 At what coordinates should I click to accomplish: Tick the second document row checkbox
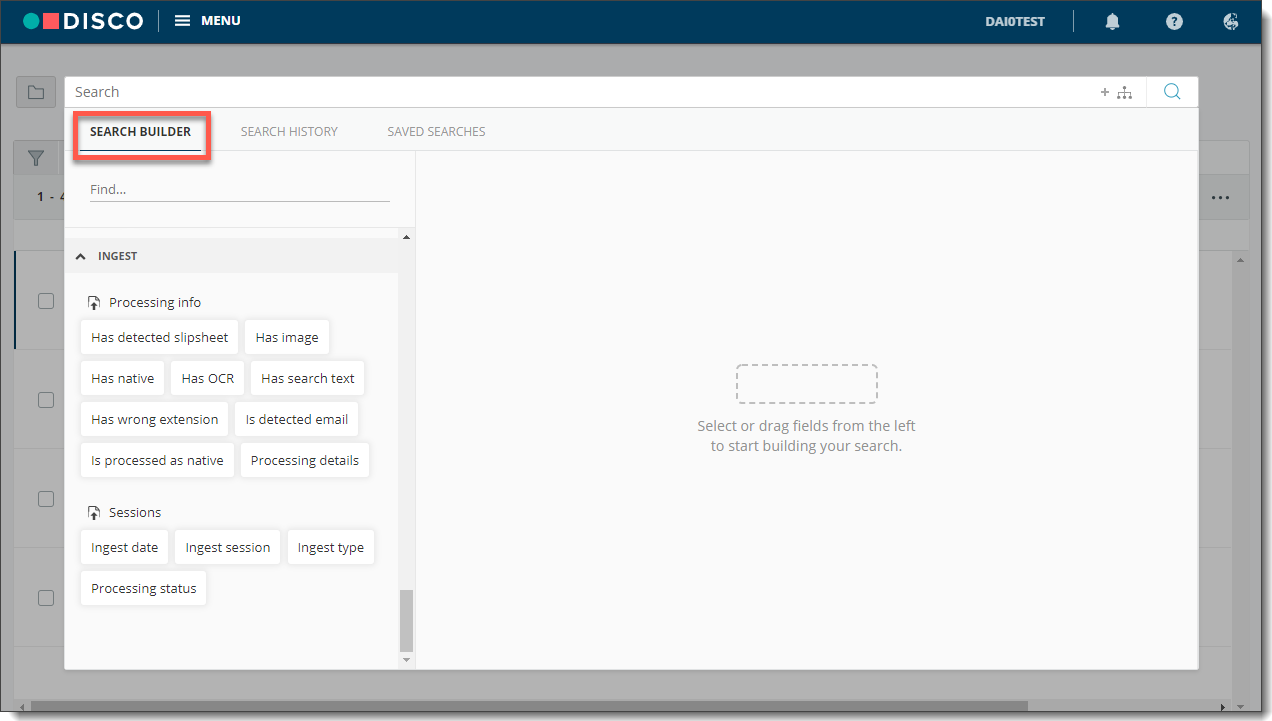[46, 400]
